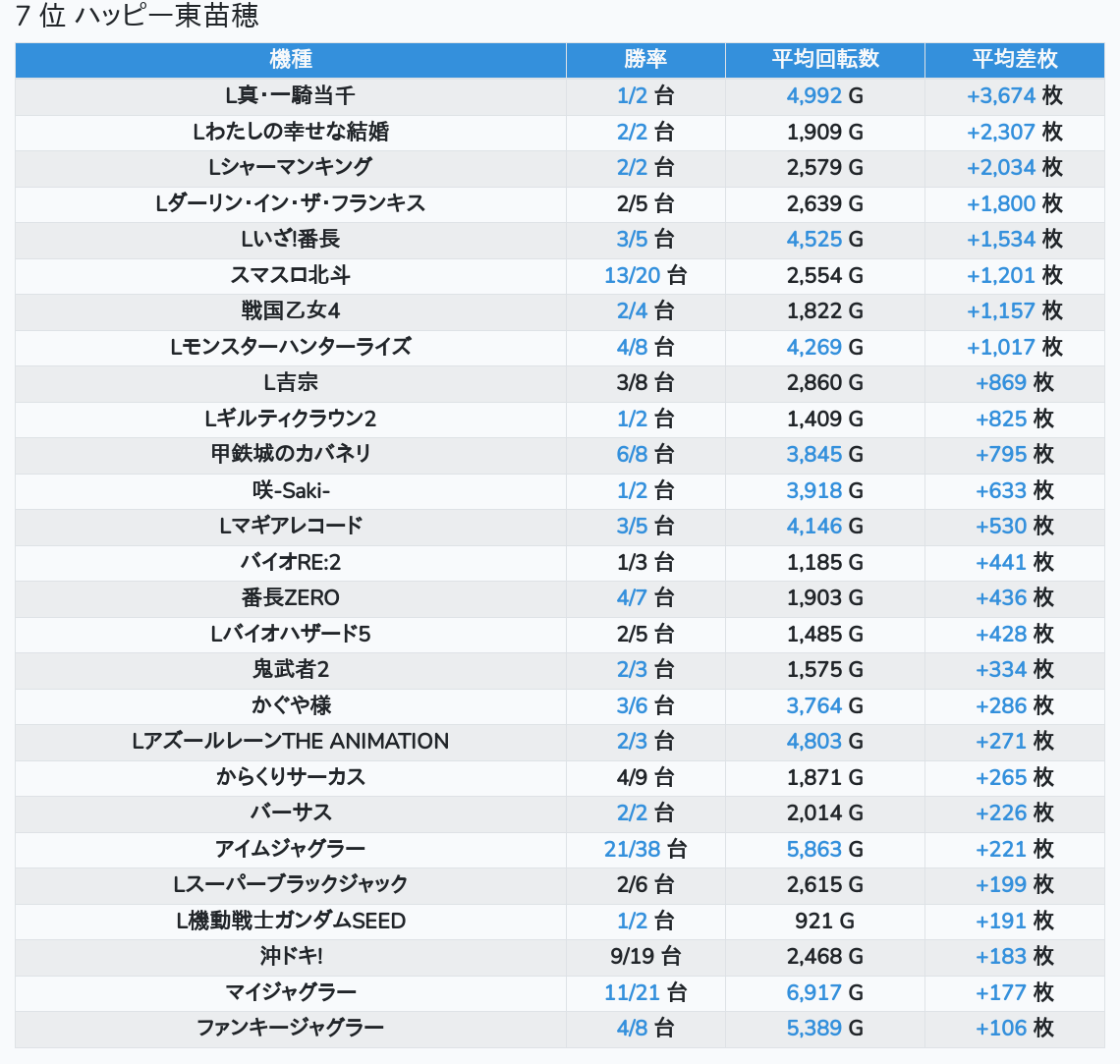Click Lシャーマンキング machine name

pos(291,167)
